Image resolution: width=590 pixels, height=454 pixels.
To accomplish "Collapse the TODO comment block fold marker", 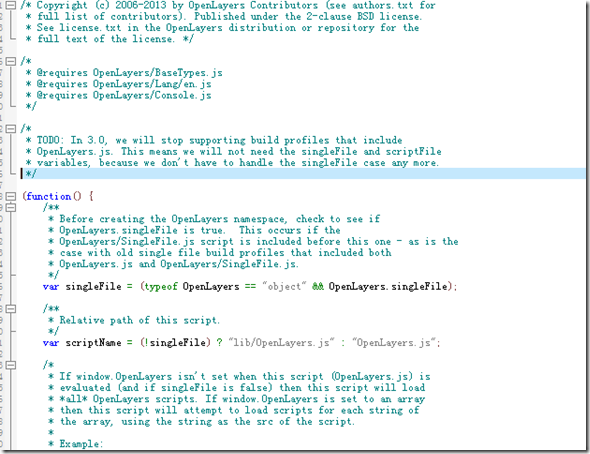I will (x=12, y=129).
